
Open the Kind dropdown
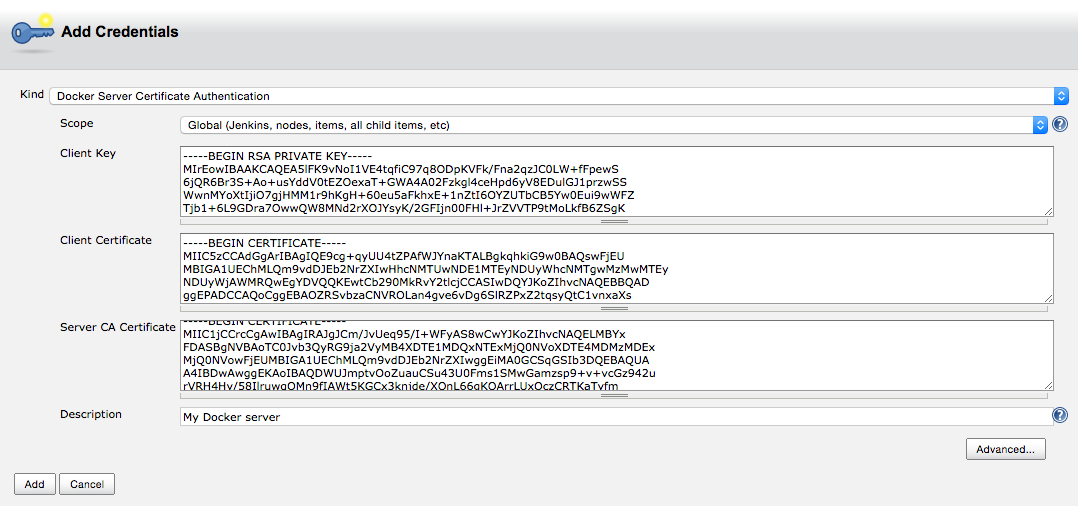559,96
